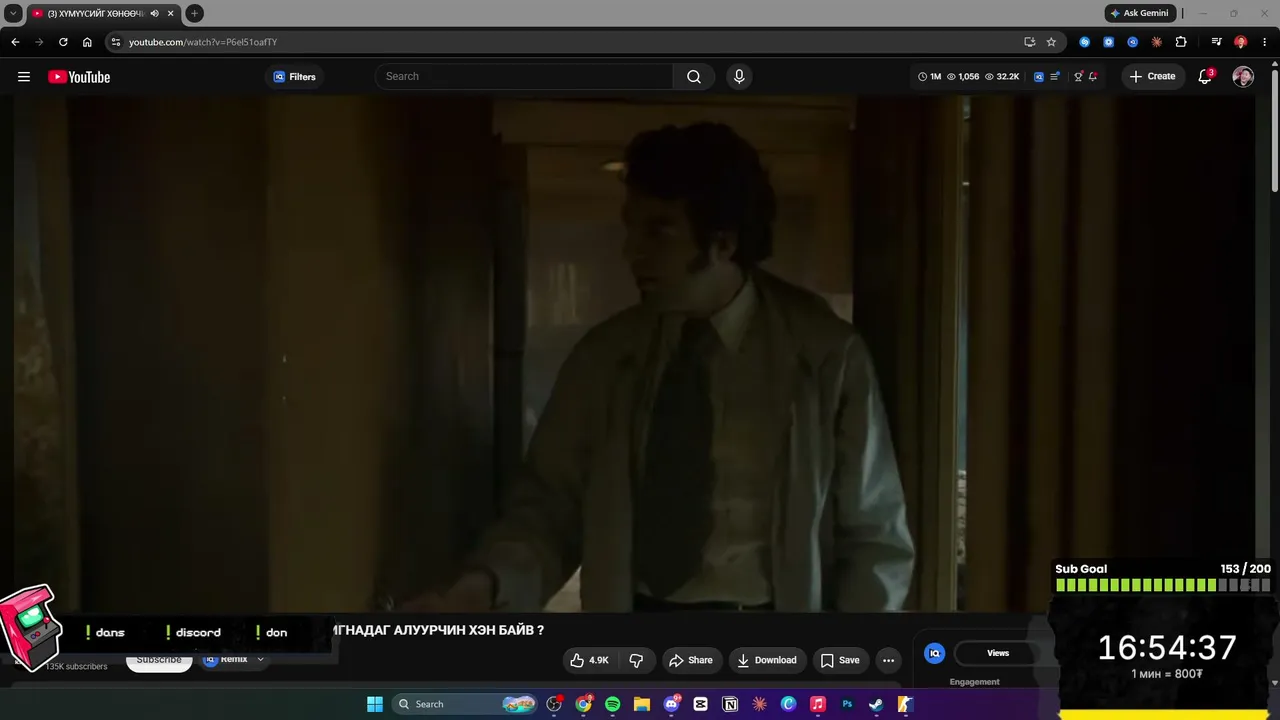
Task: Select the Views tab in vidIQ panel
Action: point(998,653)
